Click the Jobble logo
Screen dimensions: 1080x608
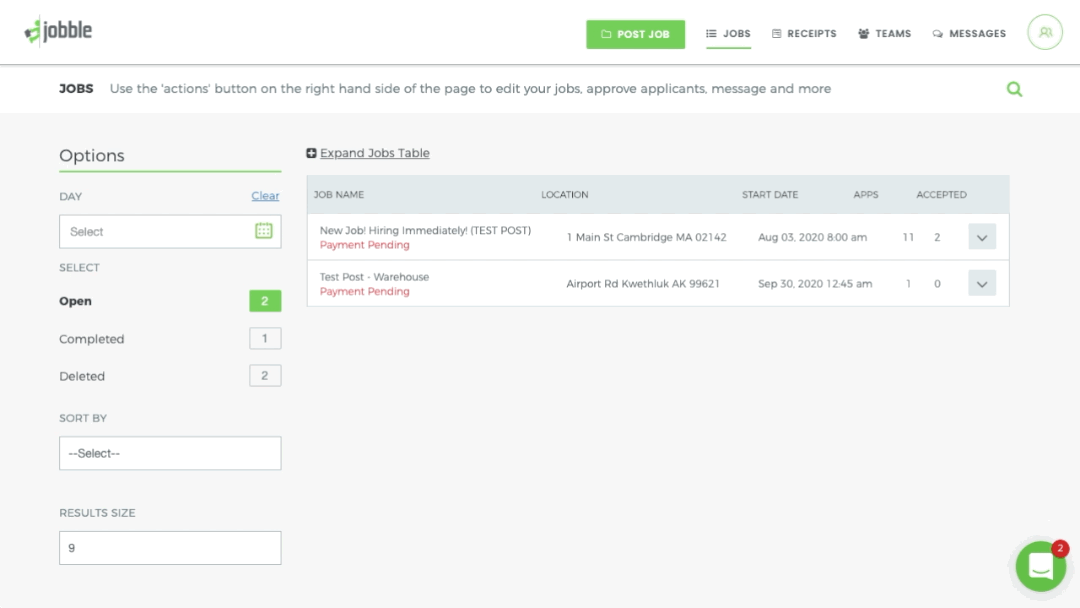click(x=58, y=31)
